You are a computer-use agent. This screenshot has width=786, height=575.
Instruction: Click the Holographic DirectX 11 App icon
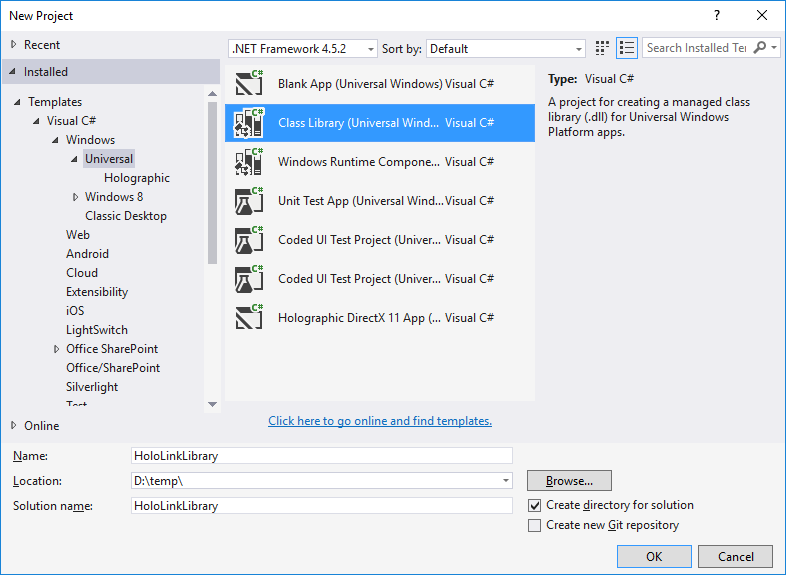point(249,318)
